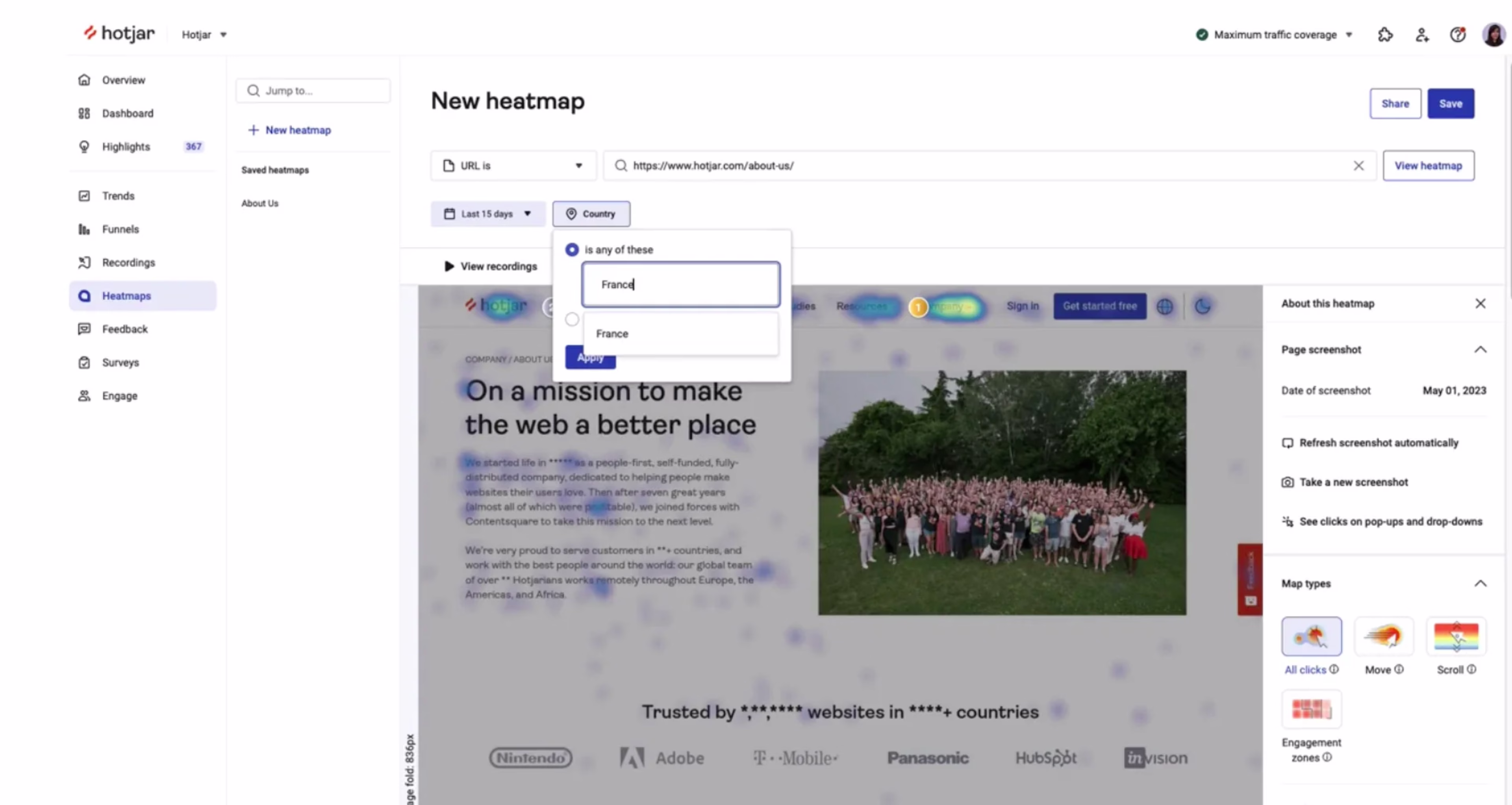Image resolution: width=1512 pixels, height=805 pixels.
Task: Open the URL is dropdown
Action: pos(513,165)
